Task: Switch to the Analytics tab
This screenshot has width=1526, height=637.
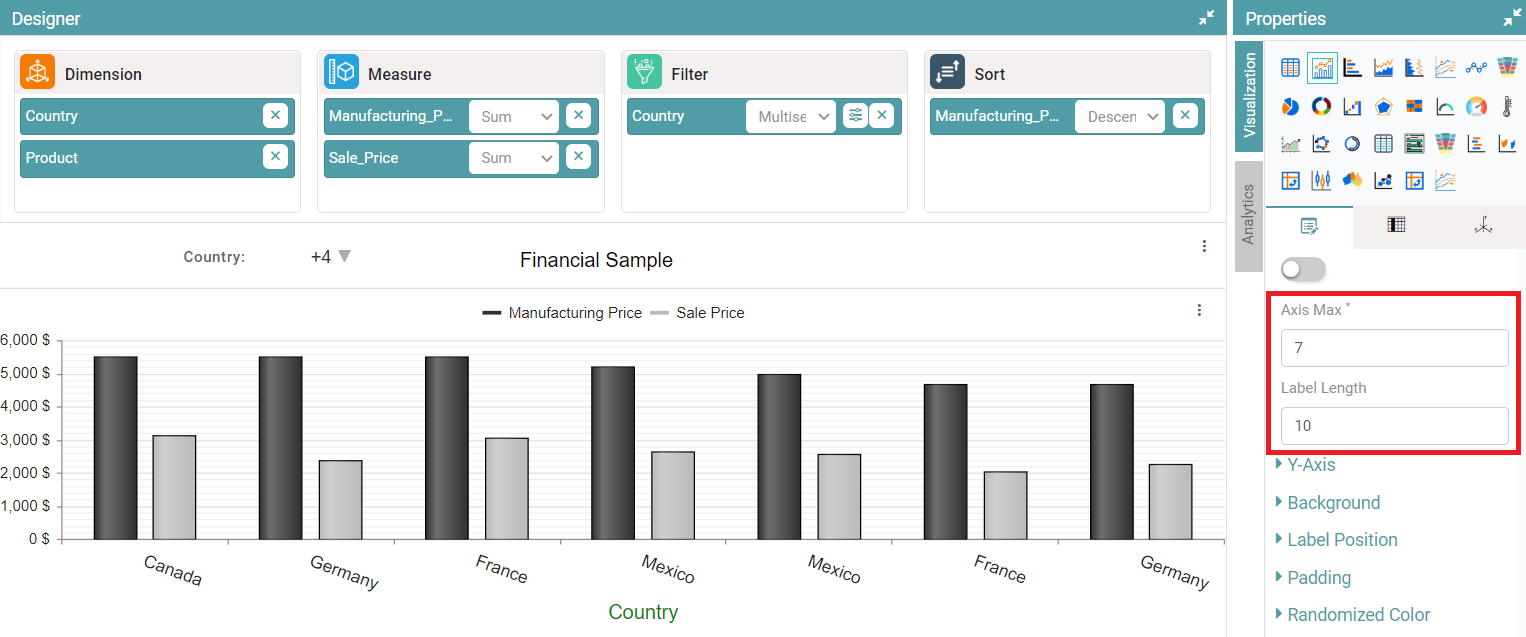Action: point(1248,214)
